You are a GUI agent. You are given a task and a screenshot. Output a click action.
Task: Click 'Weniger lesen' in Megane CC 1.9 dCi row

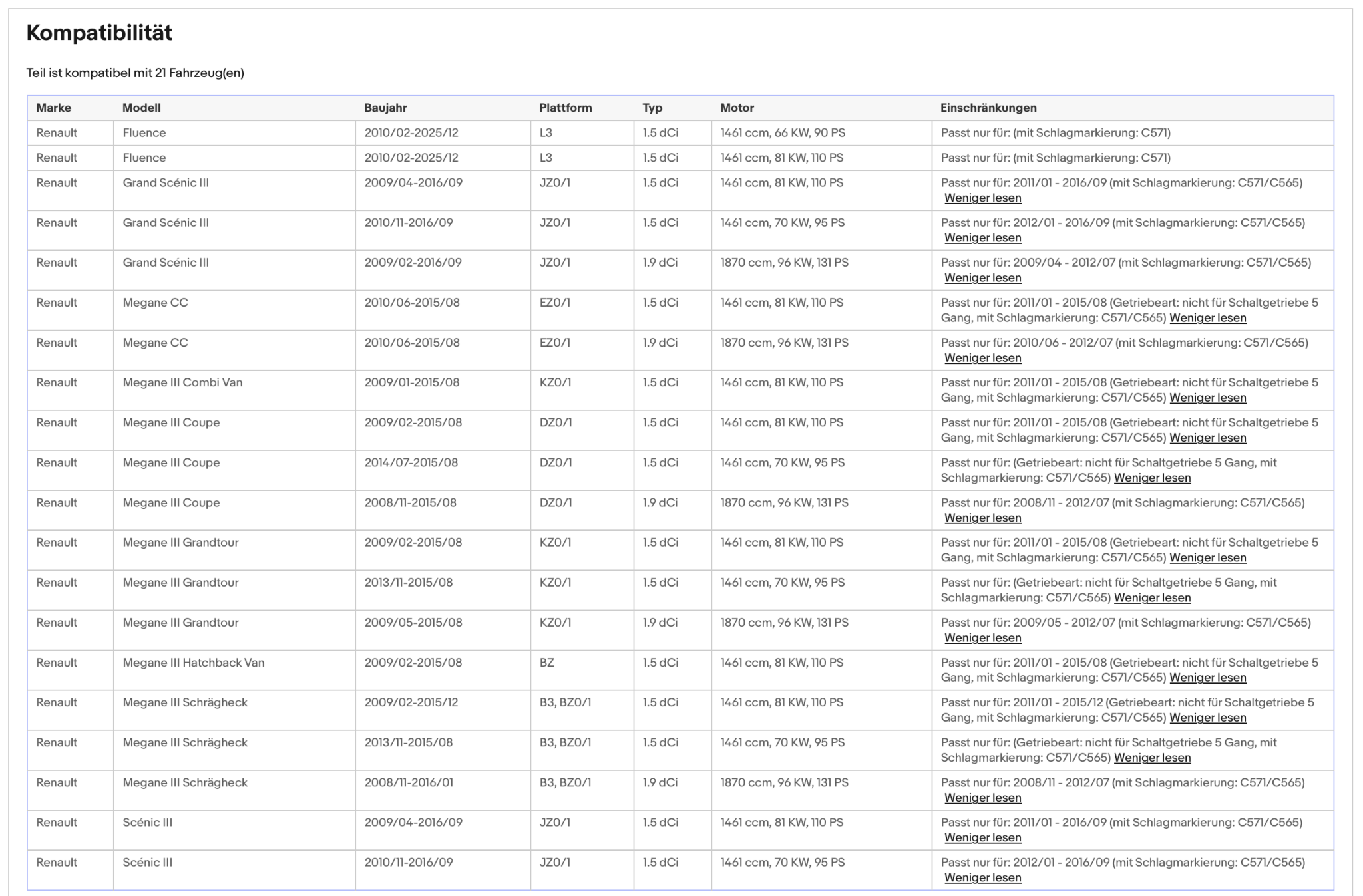pyautogui.click(x=982, y=358)
